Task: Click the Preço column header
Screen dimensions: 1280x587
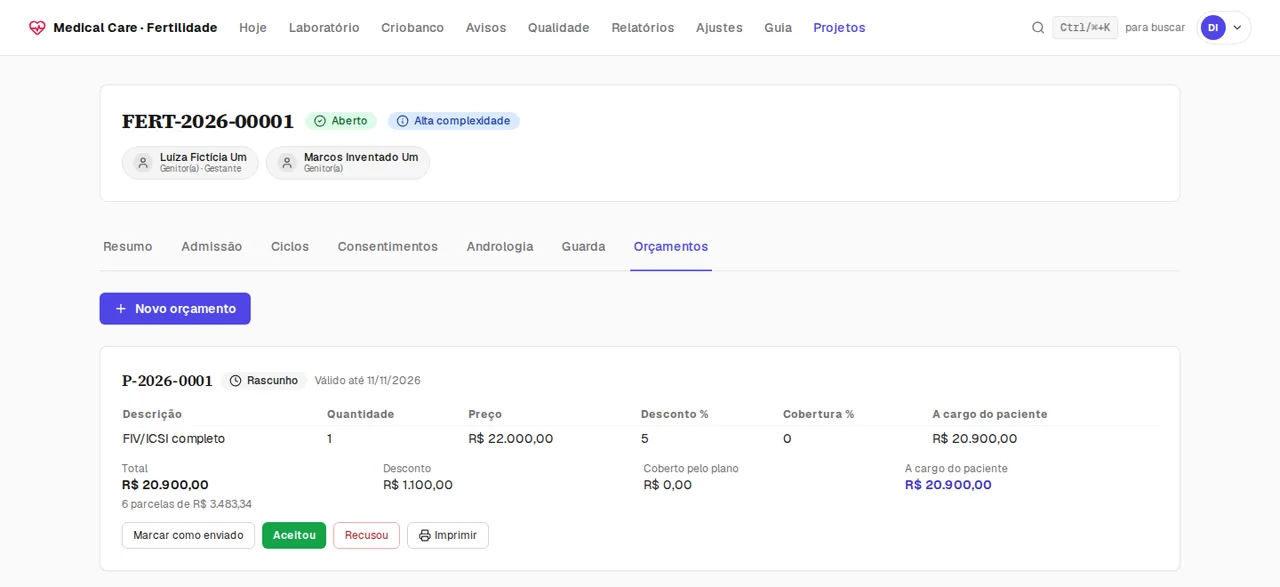Action: click(x=485, y=414)
